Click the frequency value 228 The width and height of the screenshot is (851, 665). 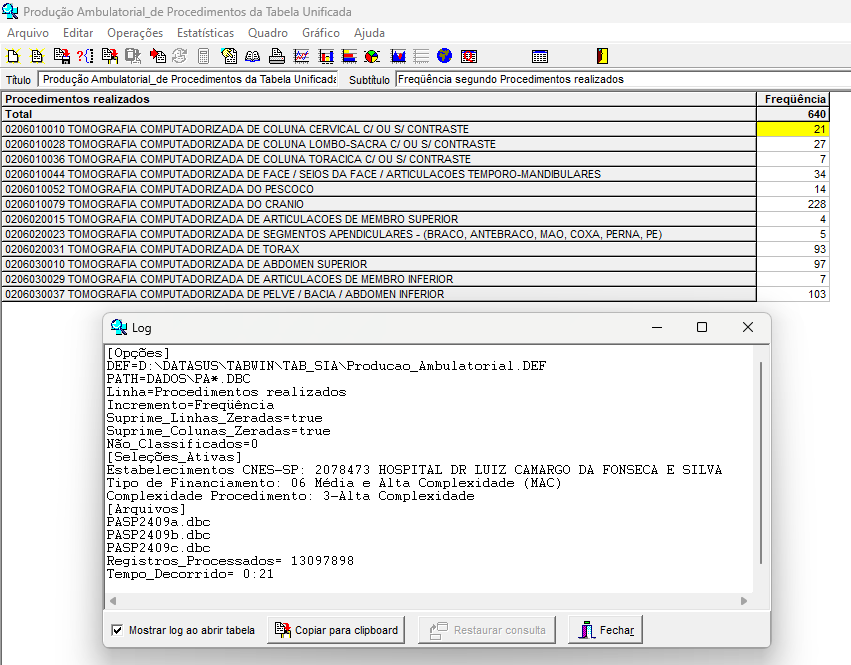pyautogui.click(x=793, y=204)
